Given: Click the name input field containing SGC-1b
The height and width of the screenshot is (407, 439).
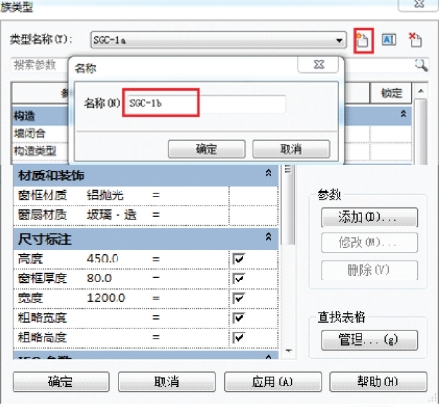Looking at the screenshot, I should click(206, 103).
